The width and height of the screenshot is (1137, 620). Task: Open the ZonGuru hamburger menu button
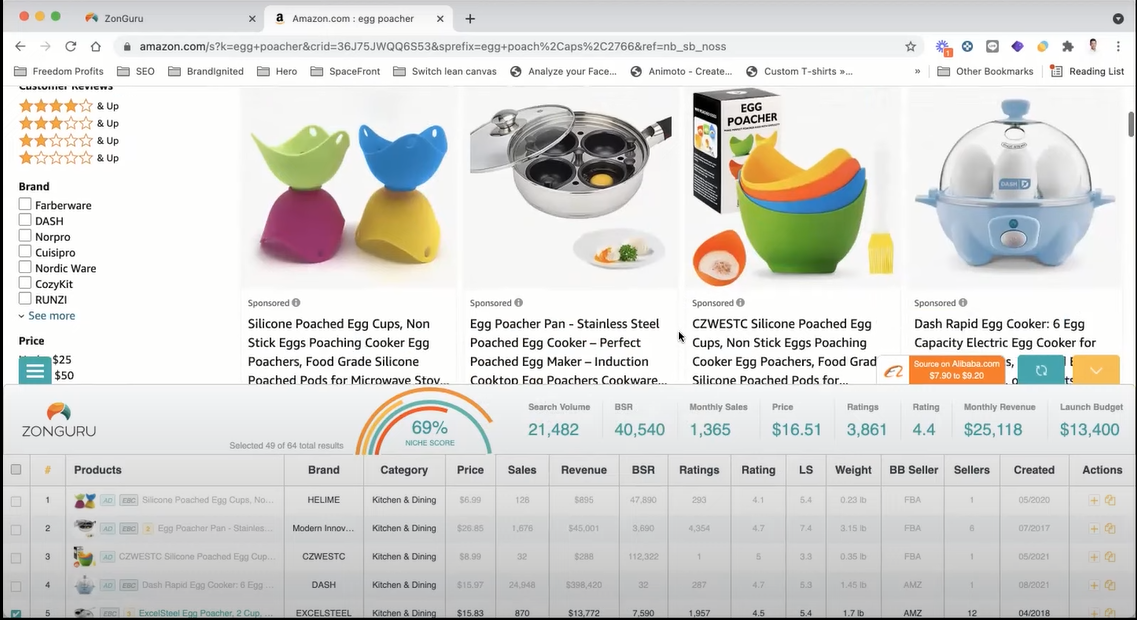click(x=35, y=371)
